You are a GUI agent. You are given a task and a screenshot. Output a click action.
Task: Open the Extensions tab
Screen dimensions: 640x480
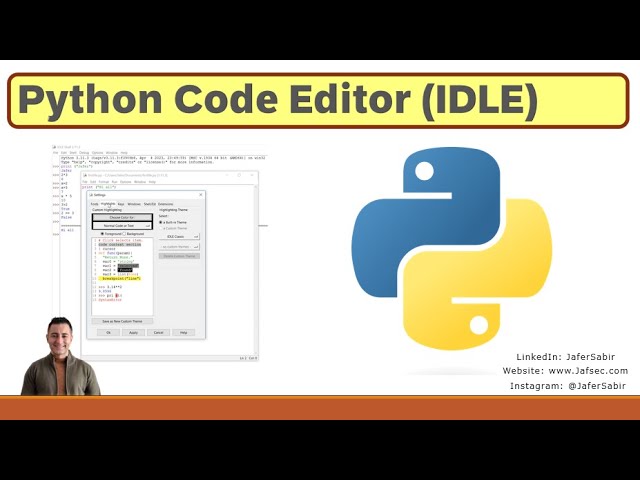click(x=165, y=203)
